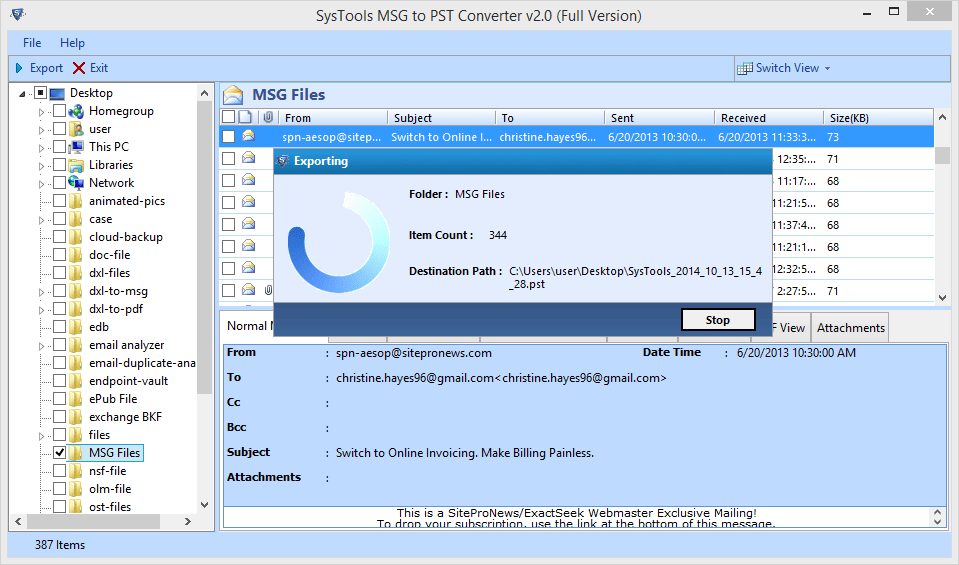Check the email analyzer folder checkbox
The height and width of the screenshot is (565, 959).
pos(59,345)
